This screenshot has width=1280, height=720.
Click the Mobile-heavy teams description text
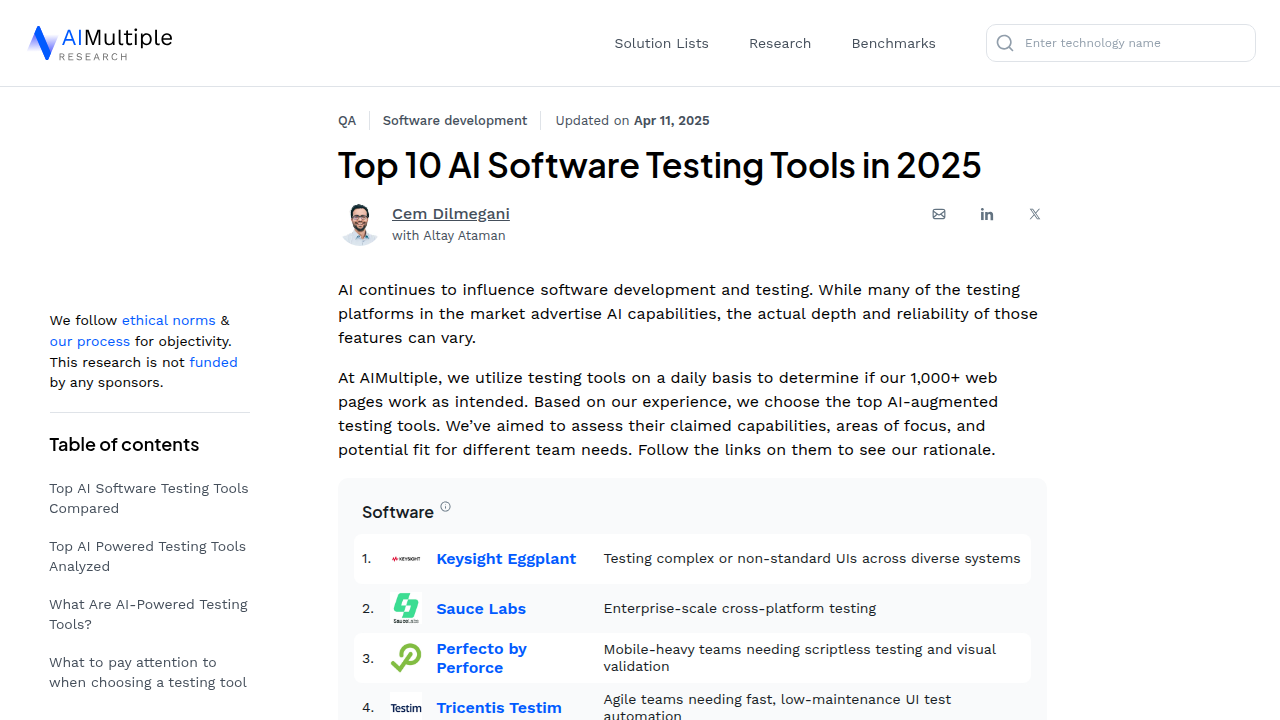tap(800, 658)
